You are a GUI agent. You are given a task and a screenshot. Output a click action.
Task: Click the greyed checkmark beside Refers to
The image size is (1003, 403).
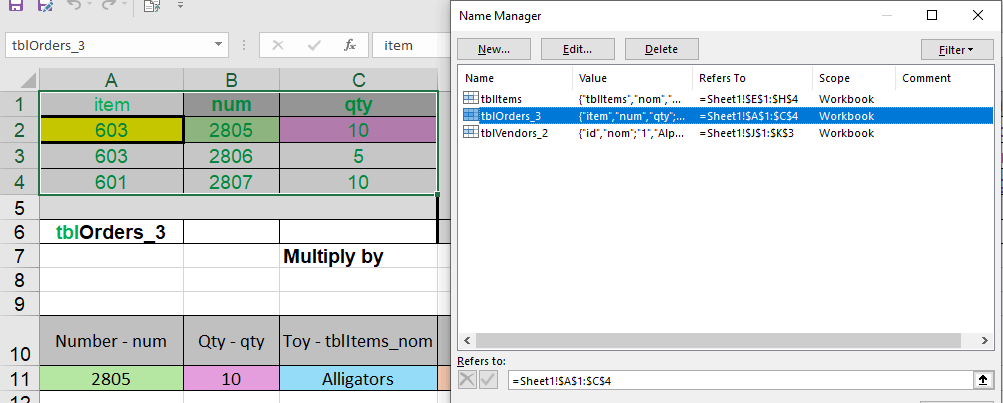488,380
